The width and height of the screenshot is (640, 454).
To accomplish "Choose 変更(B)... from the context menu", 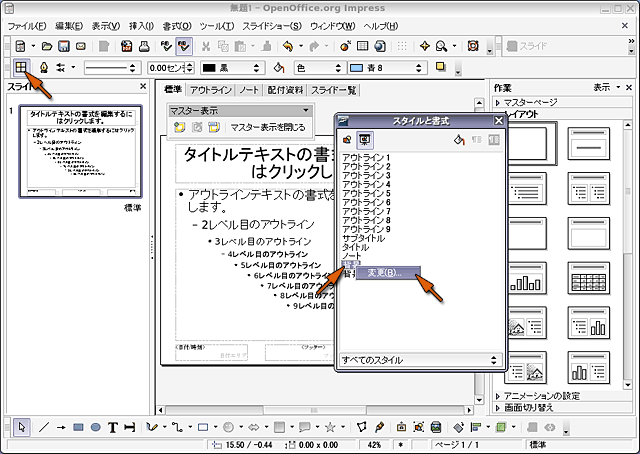I will 384,273.
